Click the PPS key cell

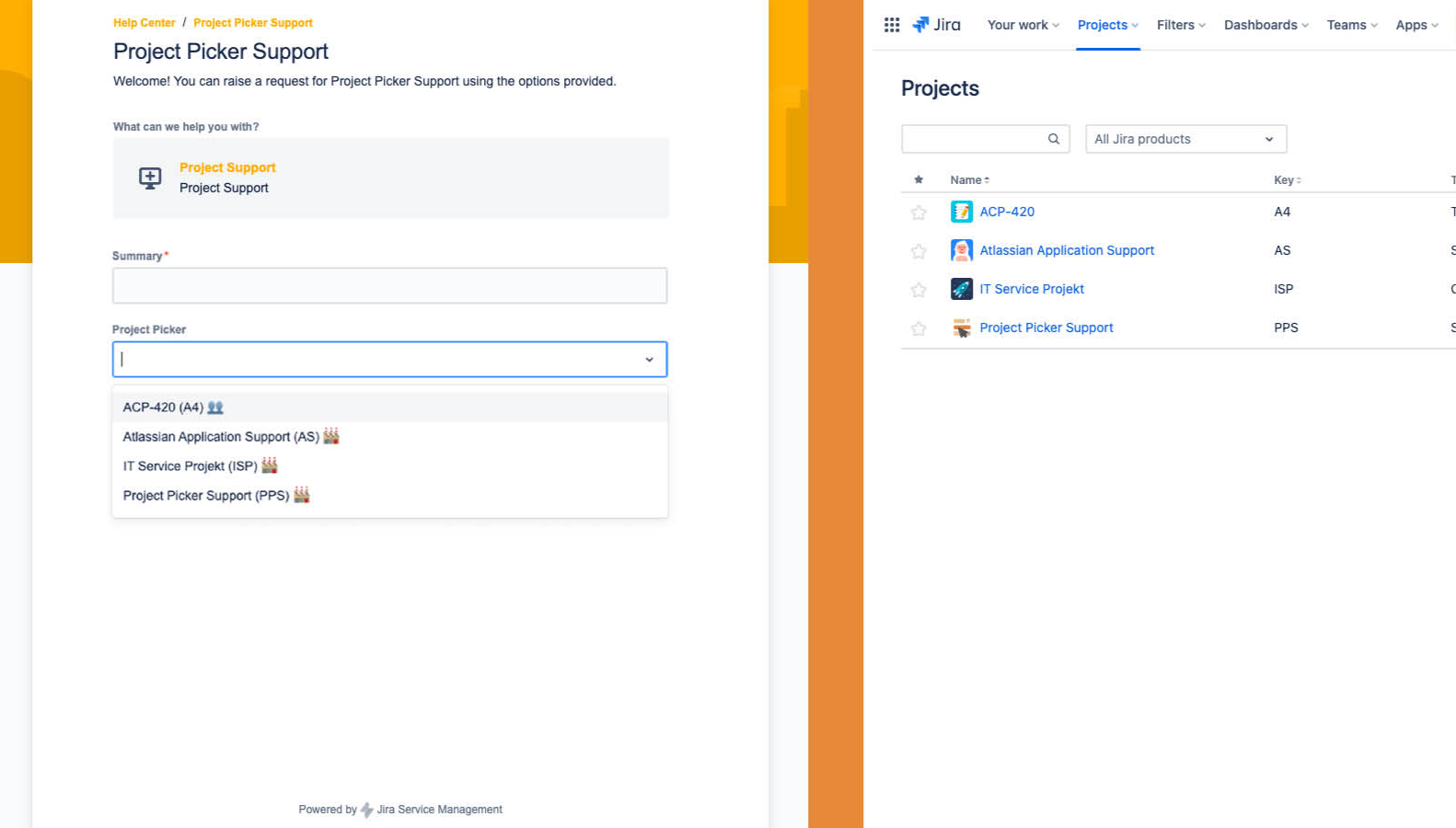[1286, 328]
